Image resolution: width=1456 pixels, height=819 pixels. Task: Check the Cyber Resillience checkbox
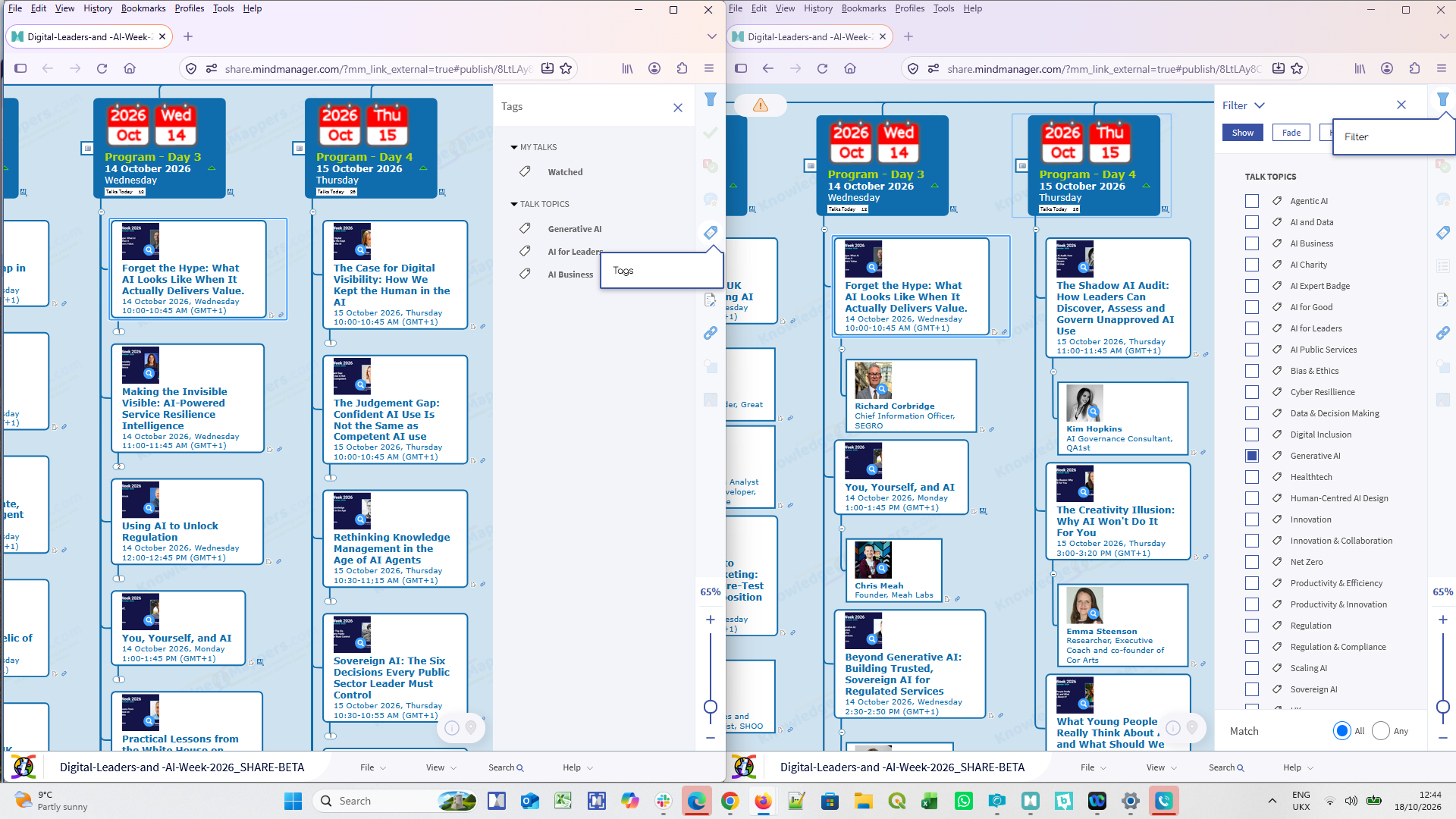click(x=1252, y=392)
